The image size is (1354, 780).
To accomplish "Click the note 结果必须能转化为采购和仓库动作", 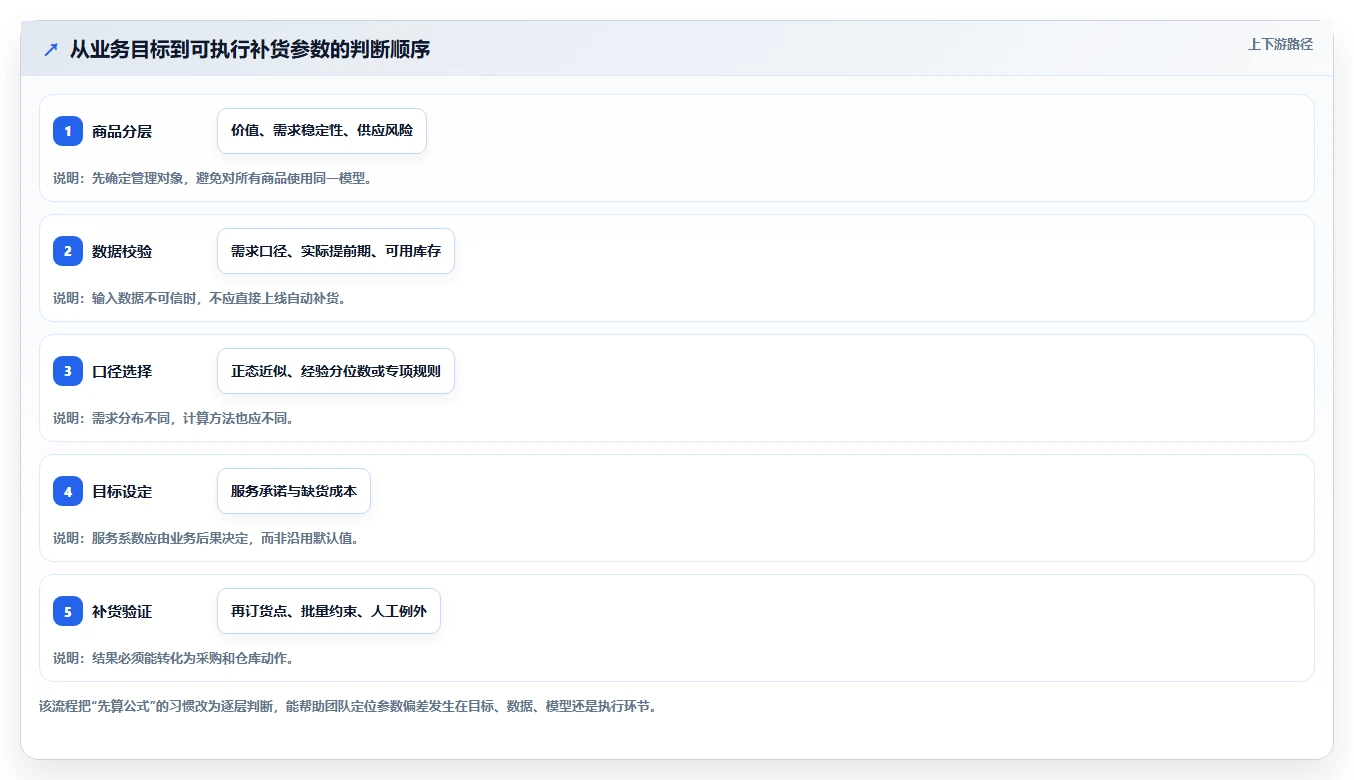I will [x=174, y=658].
